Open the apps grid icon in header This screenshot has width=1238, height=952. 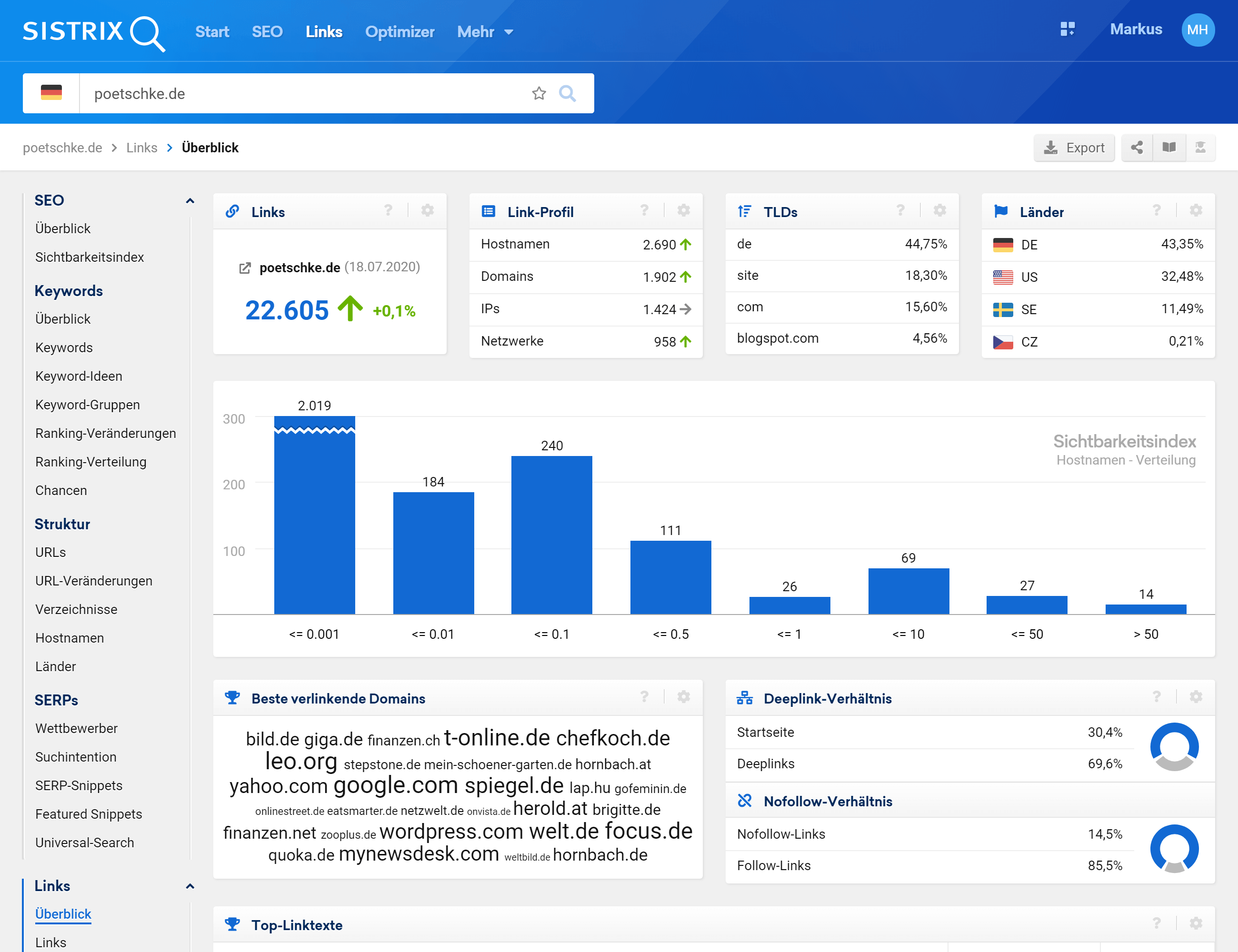pyautogui.click(x=1068, y=30)
